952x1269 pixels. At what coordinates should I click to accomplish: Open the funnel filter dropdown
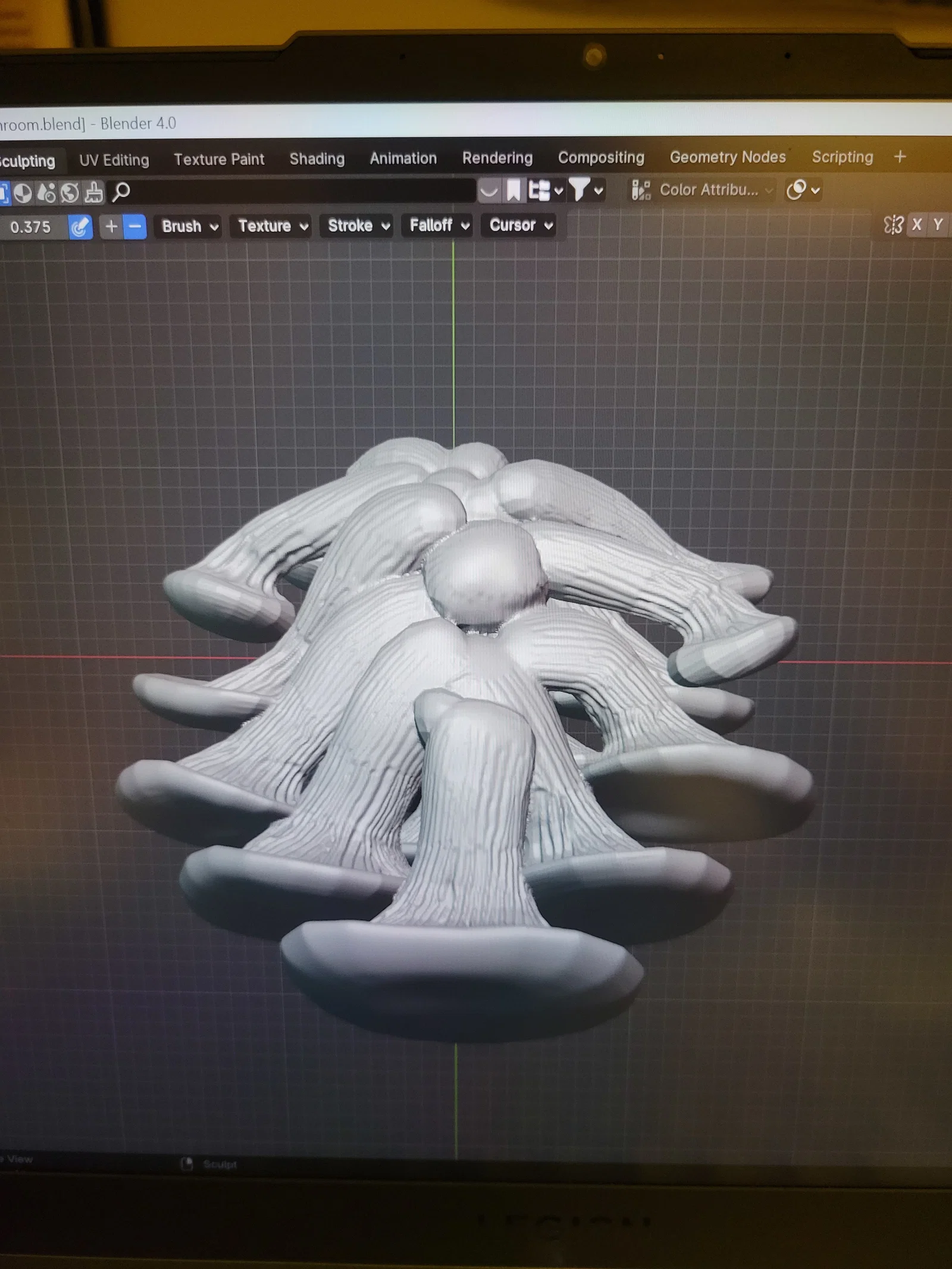point(586,190)
